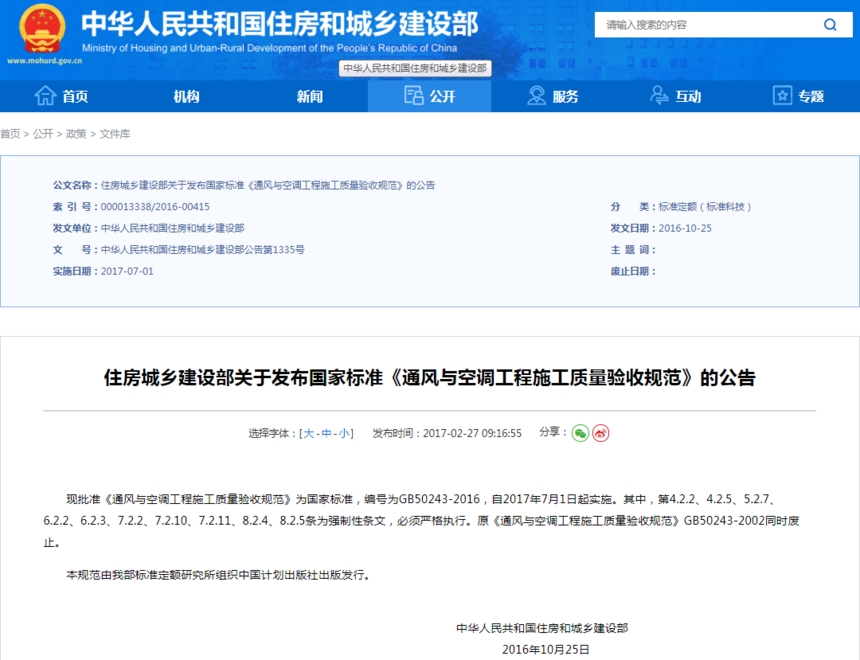Set font size to 小

pos(344,433)
